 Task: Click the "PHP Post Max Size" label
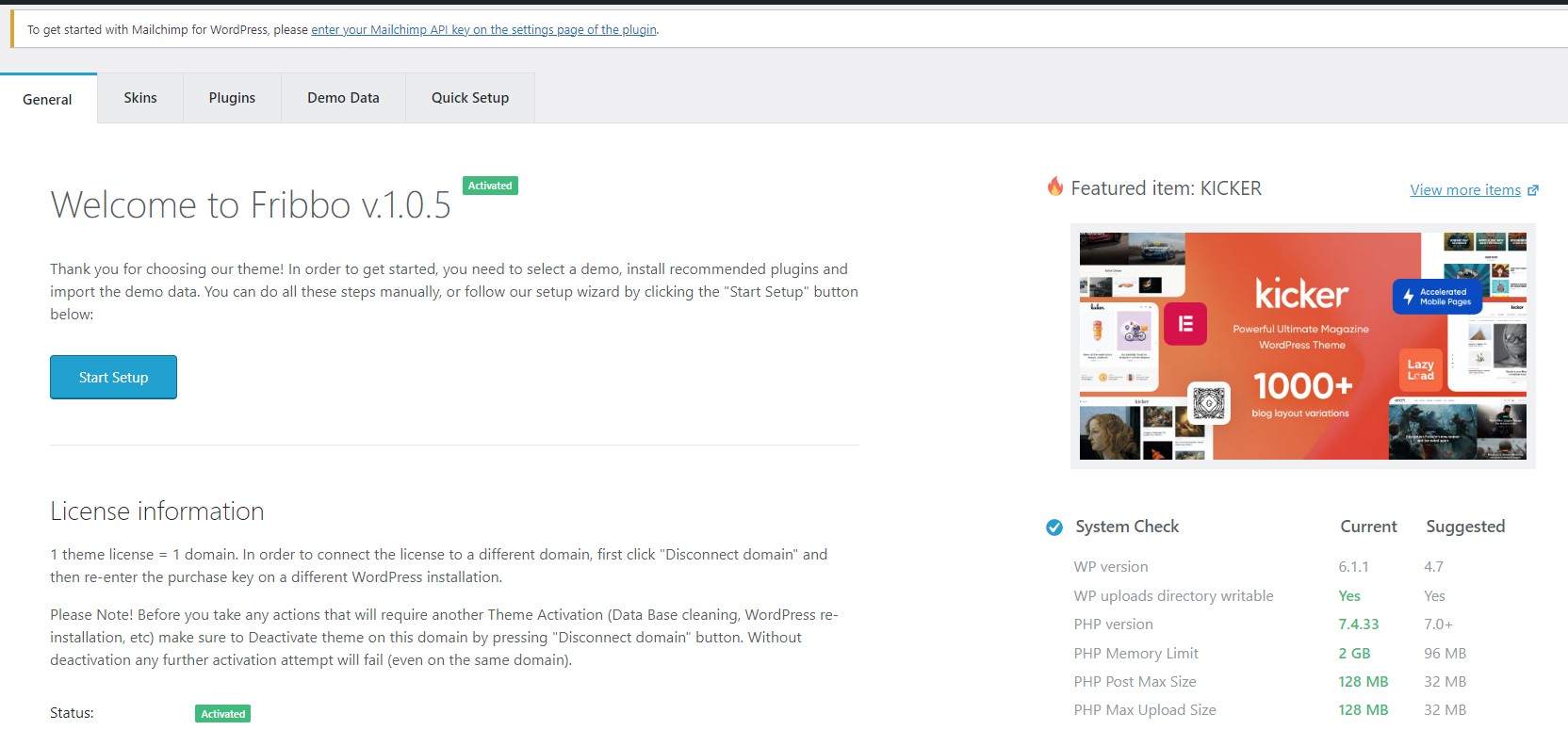click(1135, 682)
